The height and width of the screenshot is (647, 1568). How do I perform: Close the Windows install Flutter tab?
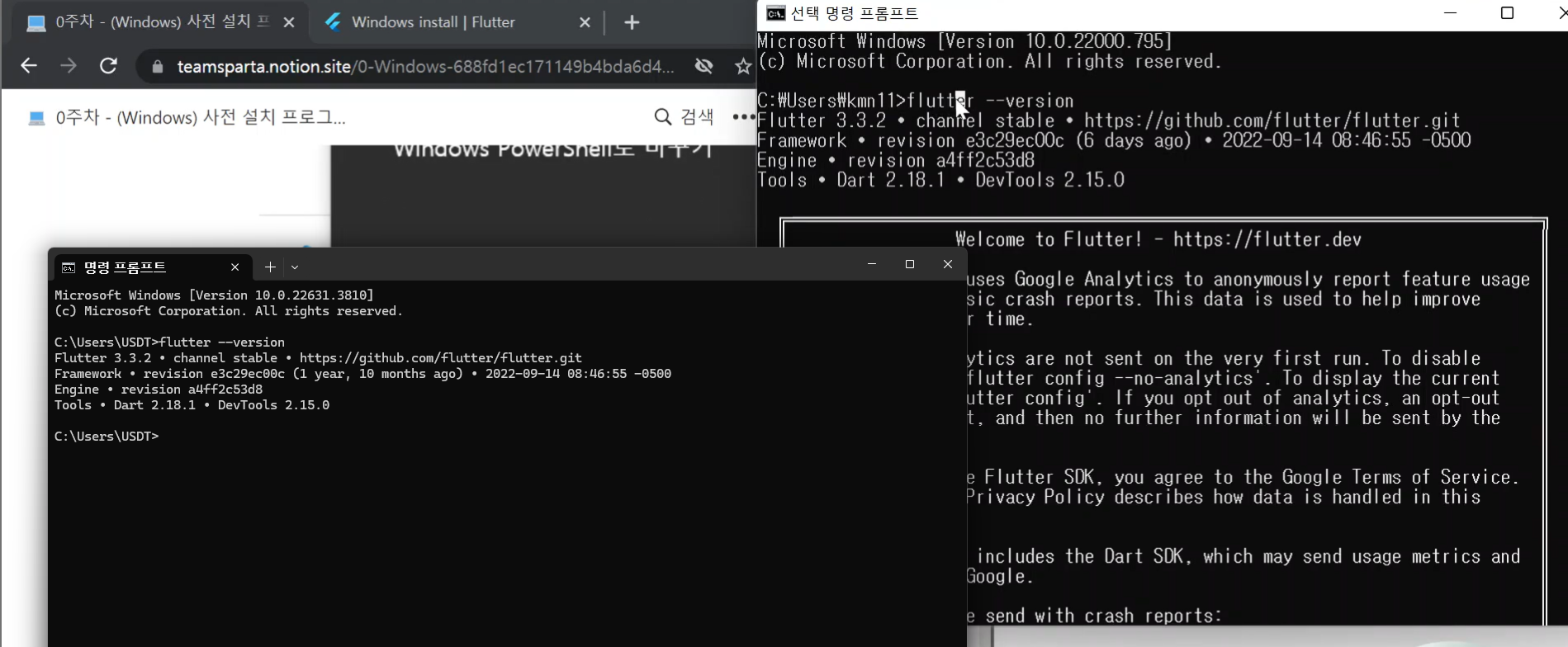[x=585, y=22]
